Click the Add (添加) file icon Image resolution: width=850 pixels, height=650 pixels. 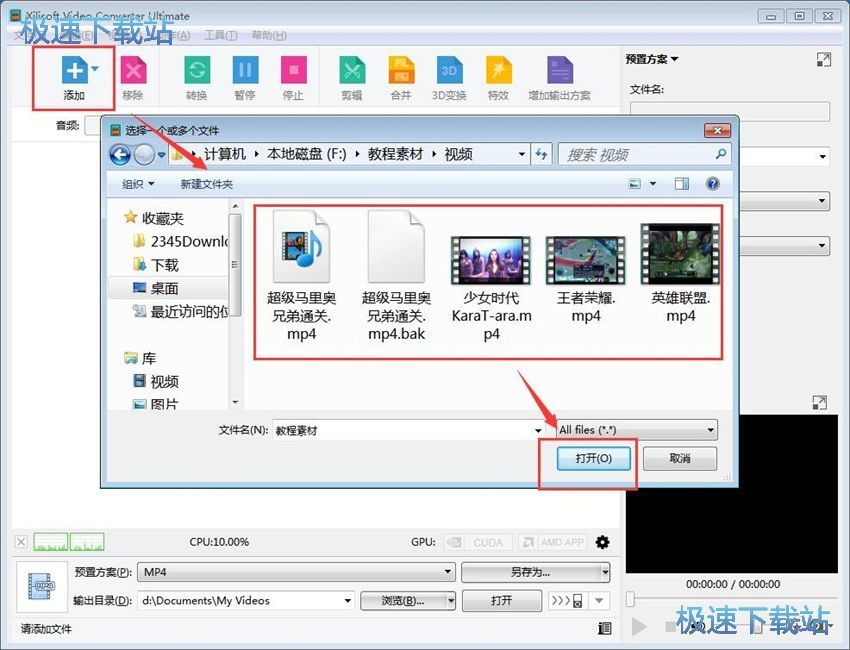tap(75, 70)
